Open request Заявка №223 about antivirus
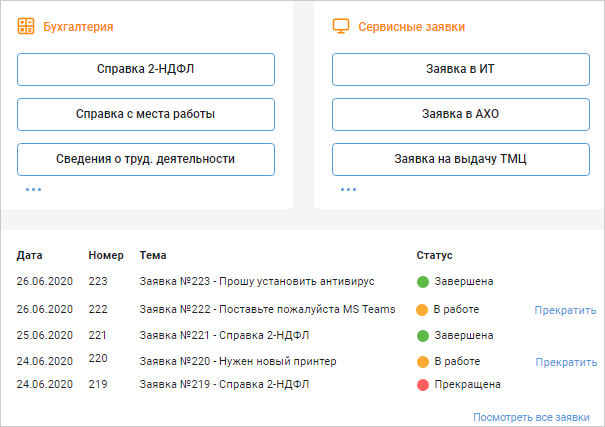This screenshot has width=605, height=427. 257,281
